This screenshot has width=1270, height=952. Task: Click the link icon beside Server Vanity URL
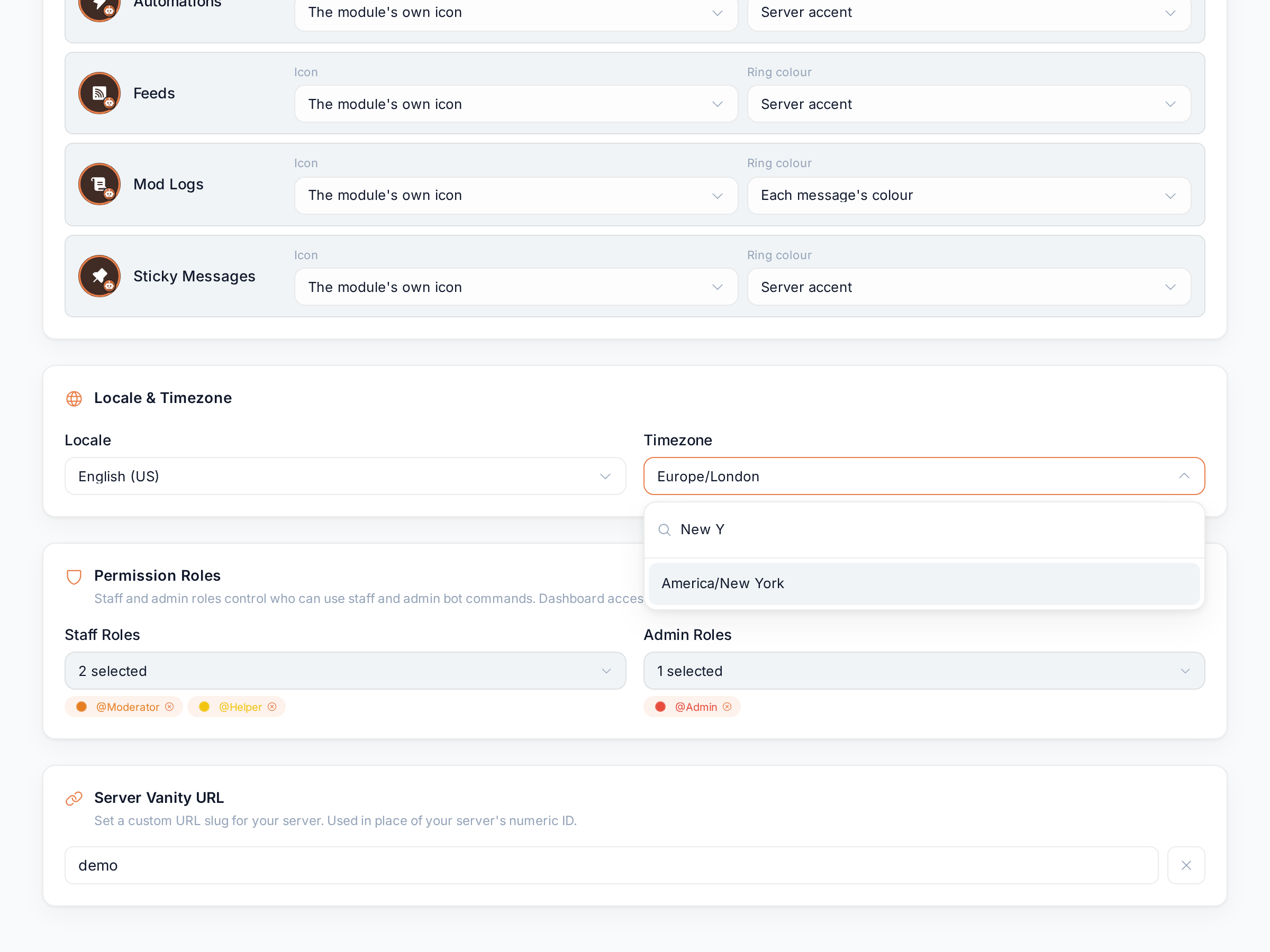click(74, 798)
